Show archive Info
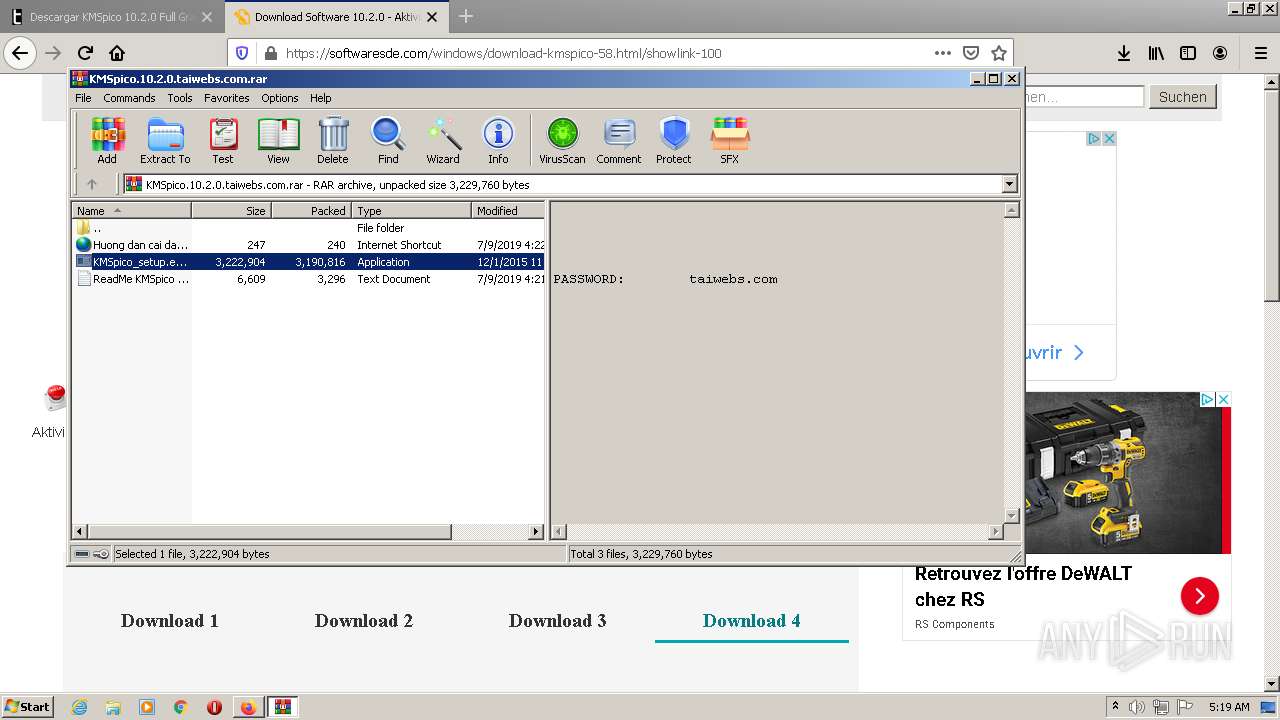This screenshot has height=720, width=1280. [x=498, y=140]
